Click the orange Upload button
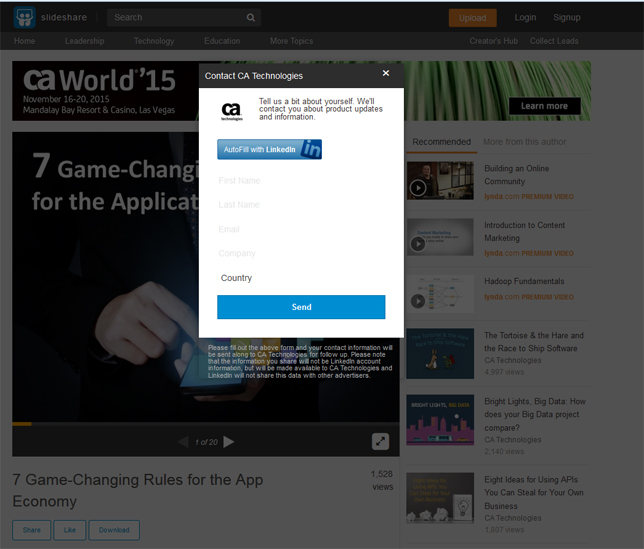 472,18
